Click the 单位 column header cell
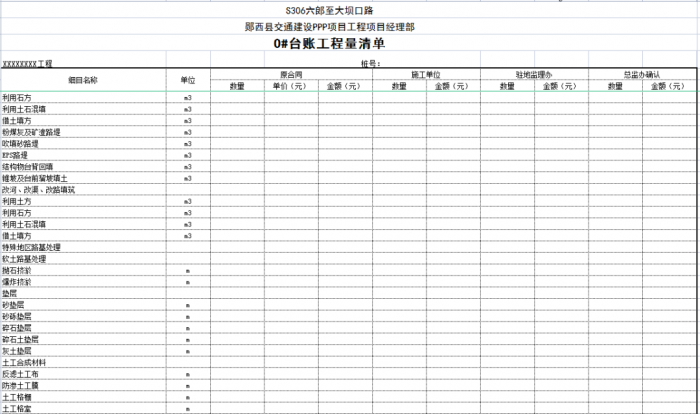 point(188,80)
